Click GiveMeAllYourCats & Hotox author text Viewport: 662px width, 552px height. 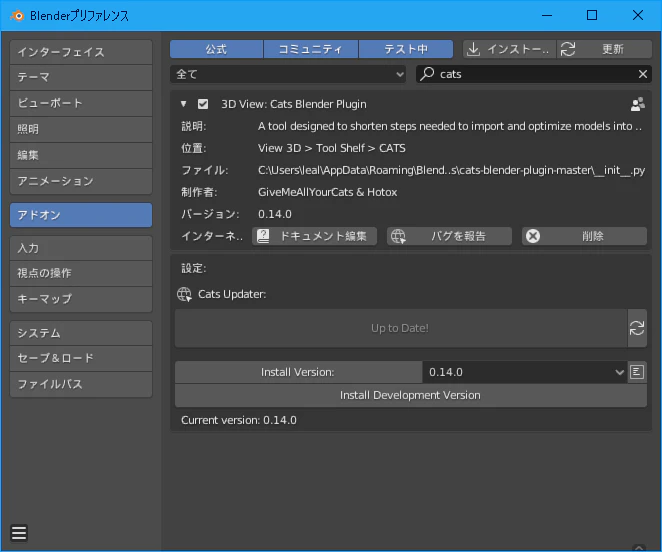coord(328,192)
